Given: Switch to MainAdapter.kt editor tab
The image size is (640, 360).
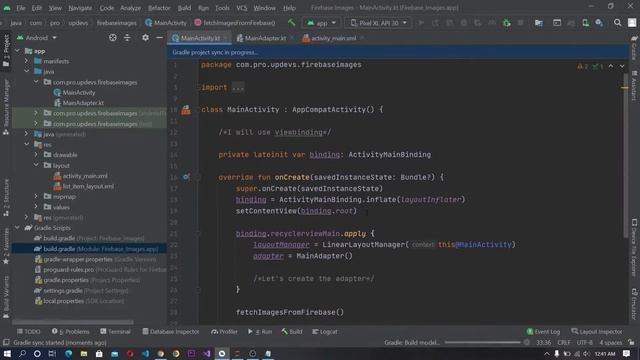Looking at the screenshot, I should coord(265,38).
